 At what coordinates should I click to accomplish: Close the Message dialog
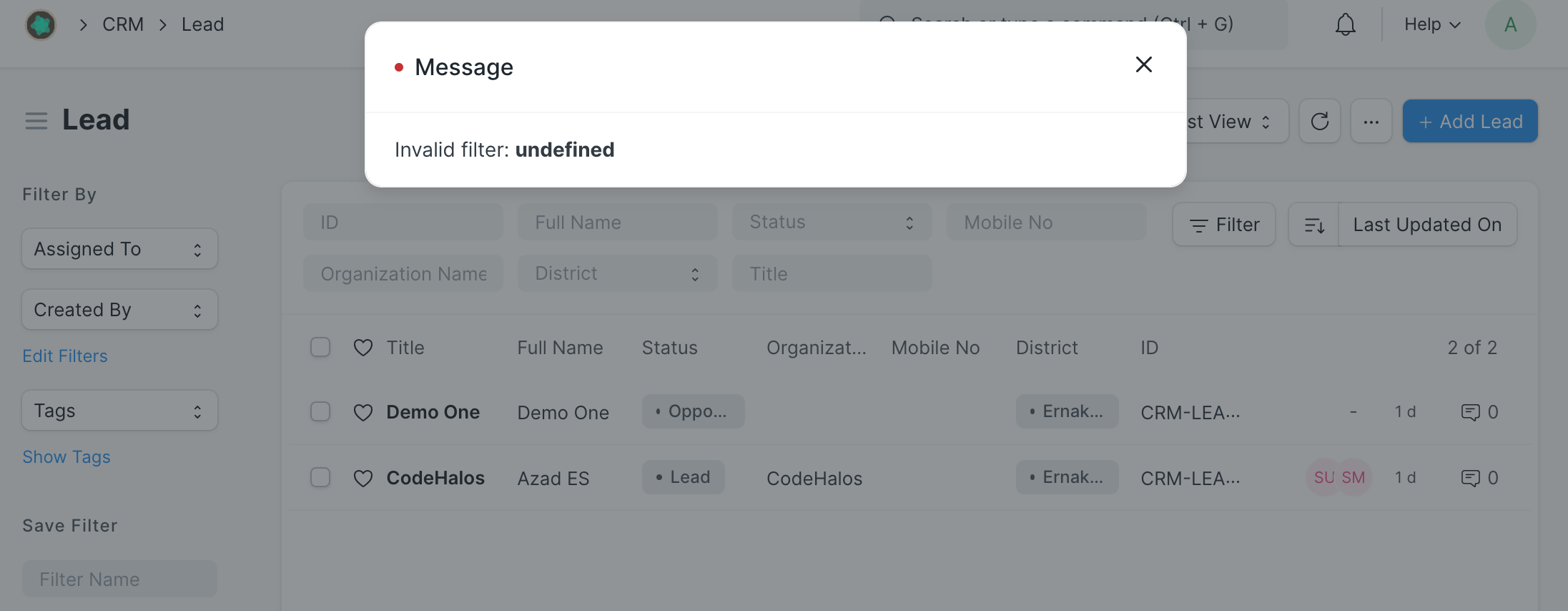coord(1143,65)
